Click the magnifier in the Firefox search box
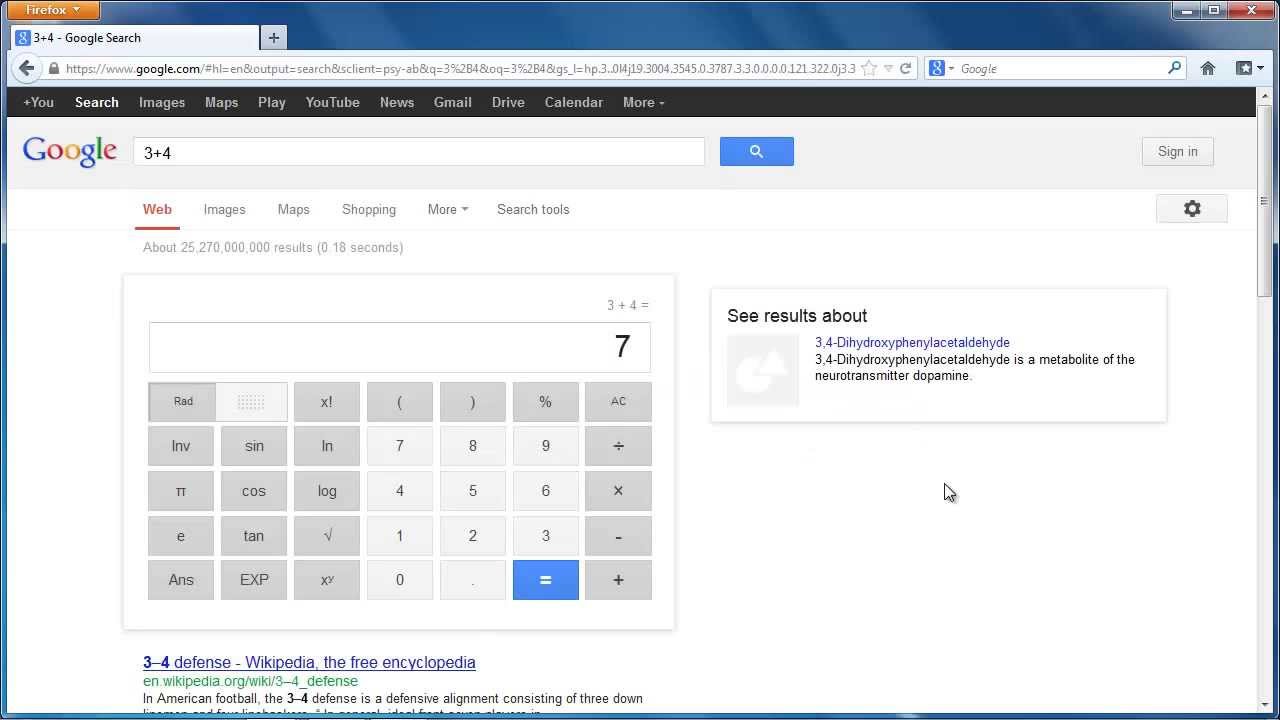This screenshot has height=720, width=1280. point(1175,68)
